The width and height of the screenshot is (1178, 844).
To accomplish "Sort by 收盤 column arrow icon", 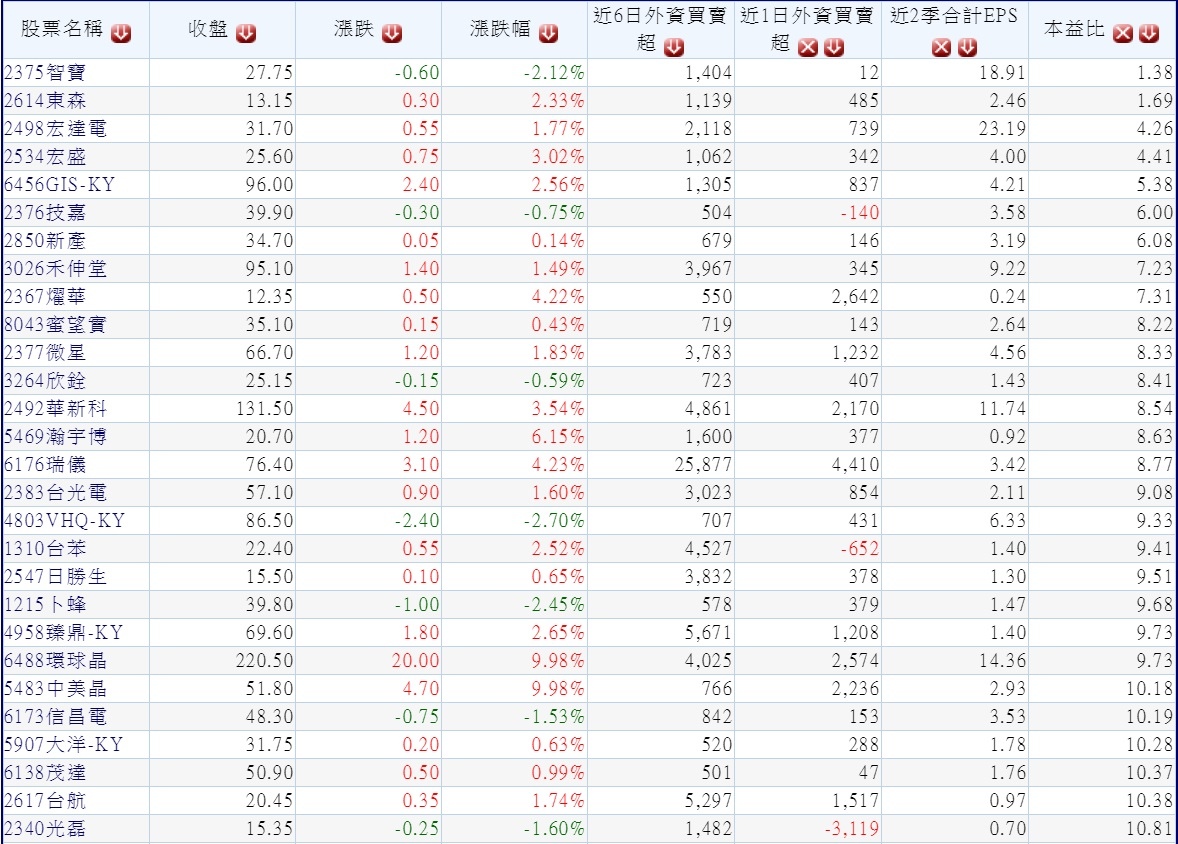I will coord(246,33).
